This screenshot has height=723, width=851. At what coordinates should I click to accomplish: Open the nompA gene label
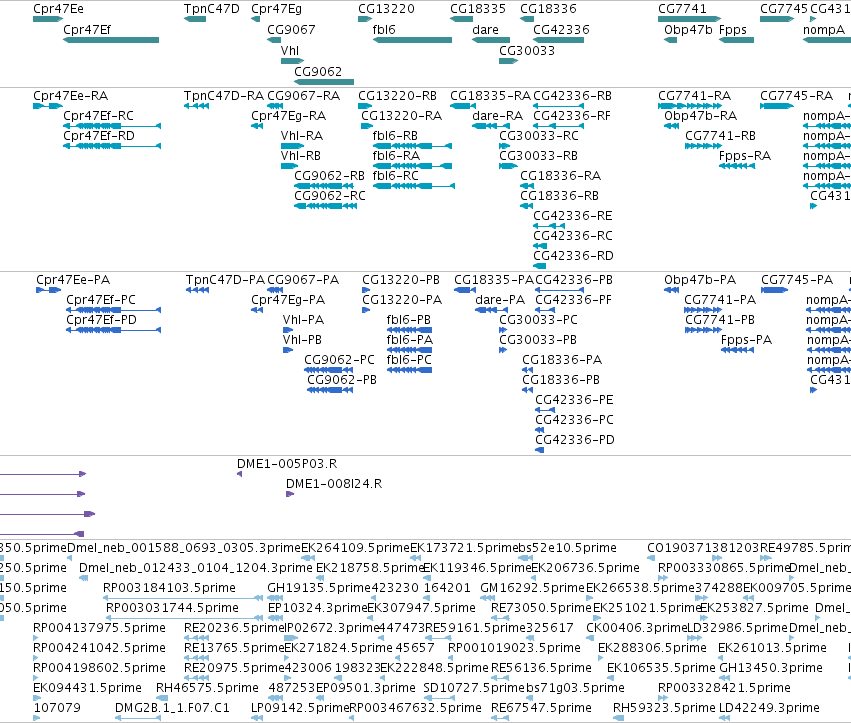tap(824, 30)
